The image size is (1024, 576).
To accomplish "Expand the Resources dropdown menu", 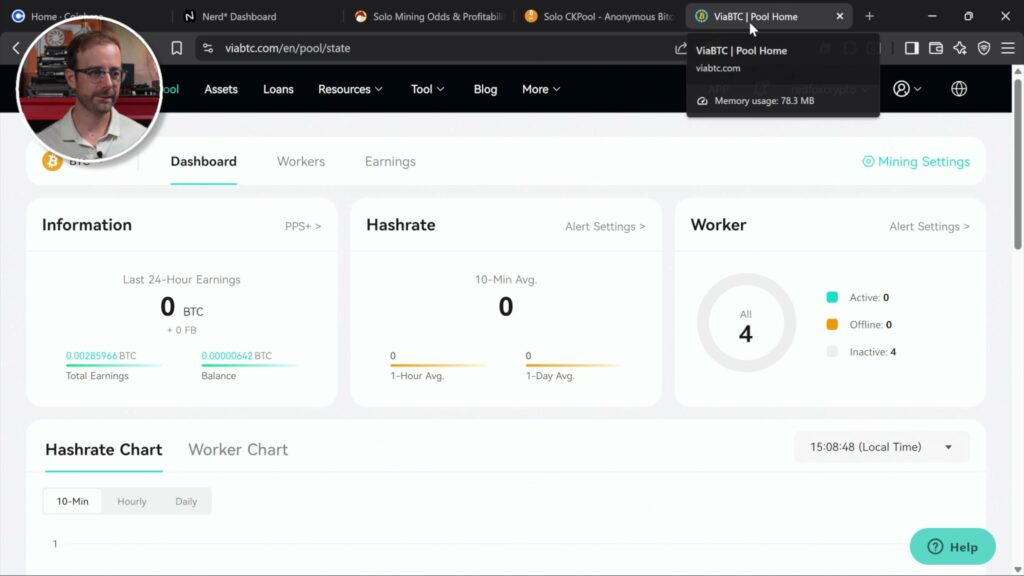I will (x=350, y=89).
